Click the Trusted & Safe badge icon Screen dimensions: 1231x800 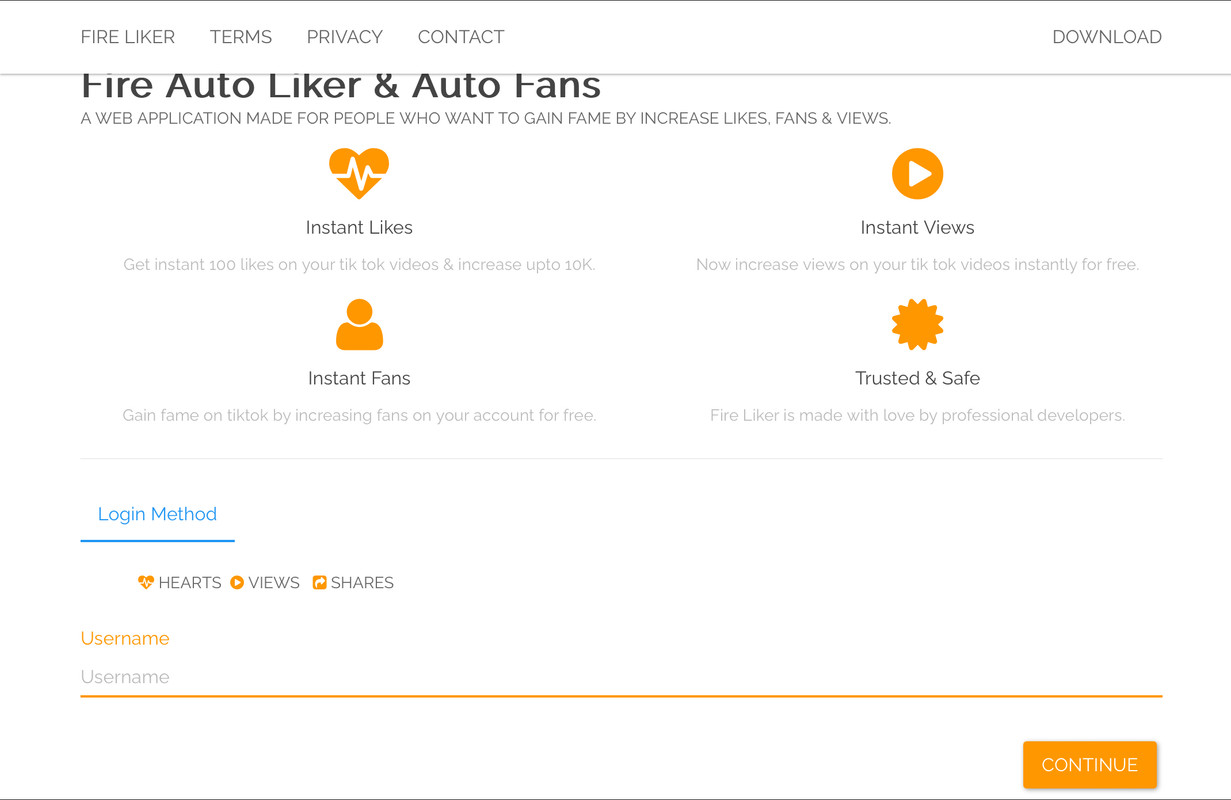pos(917,325)
